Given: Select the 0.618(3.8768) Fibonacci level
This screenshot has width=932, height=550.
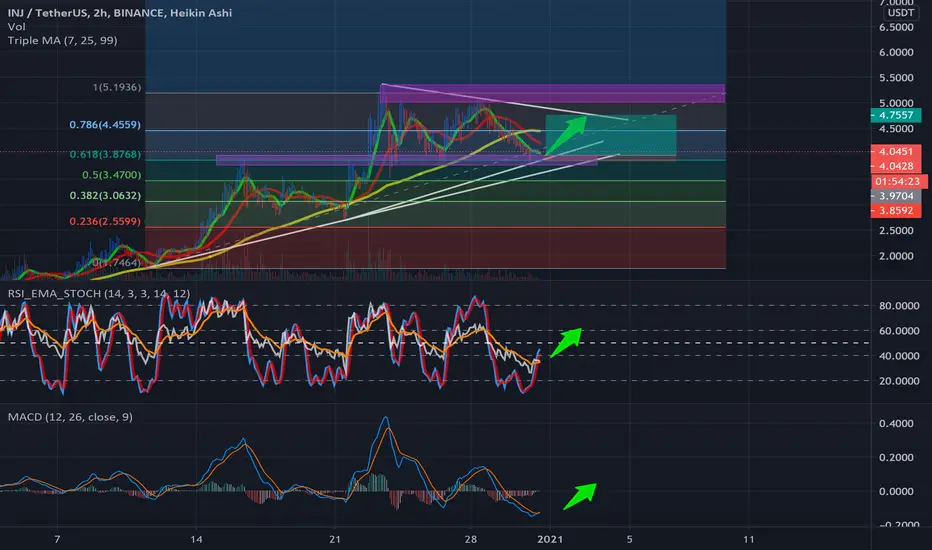Looking at the screenshot, I should 105,155.
